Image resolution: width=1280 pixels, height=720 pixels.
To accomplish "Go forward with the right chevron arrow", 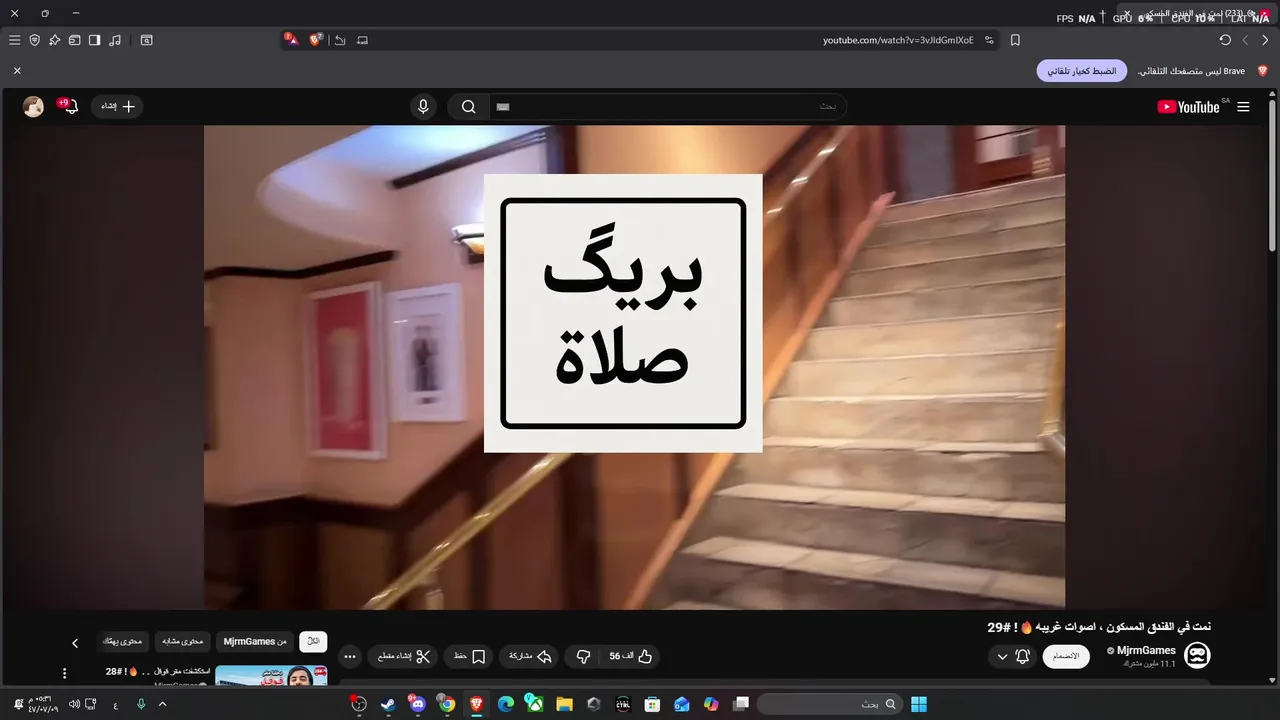I will 1265,40.
